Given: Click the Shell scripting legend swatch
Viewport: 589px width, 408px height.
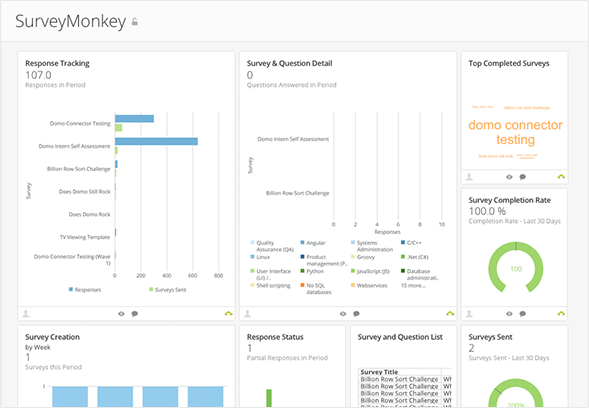Looking at the screenshot, I should tap(252, 285).
